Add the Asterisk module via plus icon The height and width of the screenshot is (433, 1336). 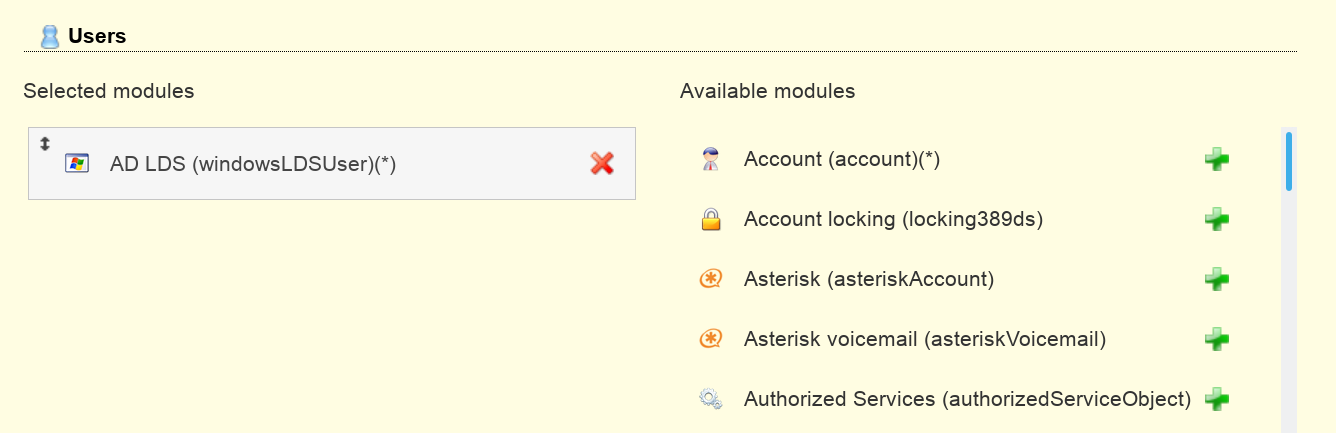coord(1217,280)
